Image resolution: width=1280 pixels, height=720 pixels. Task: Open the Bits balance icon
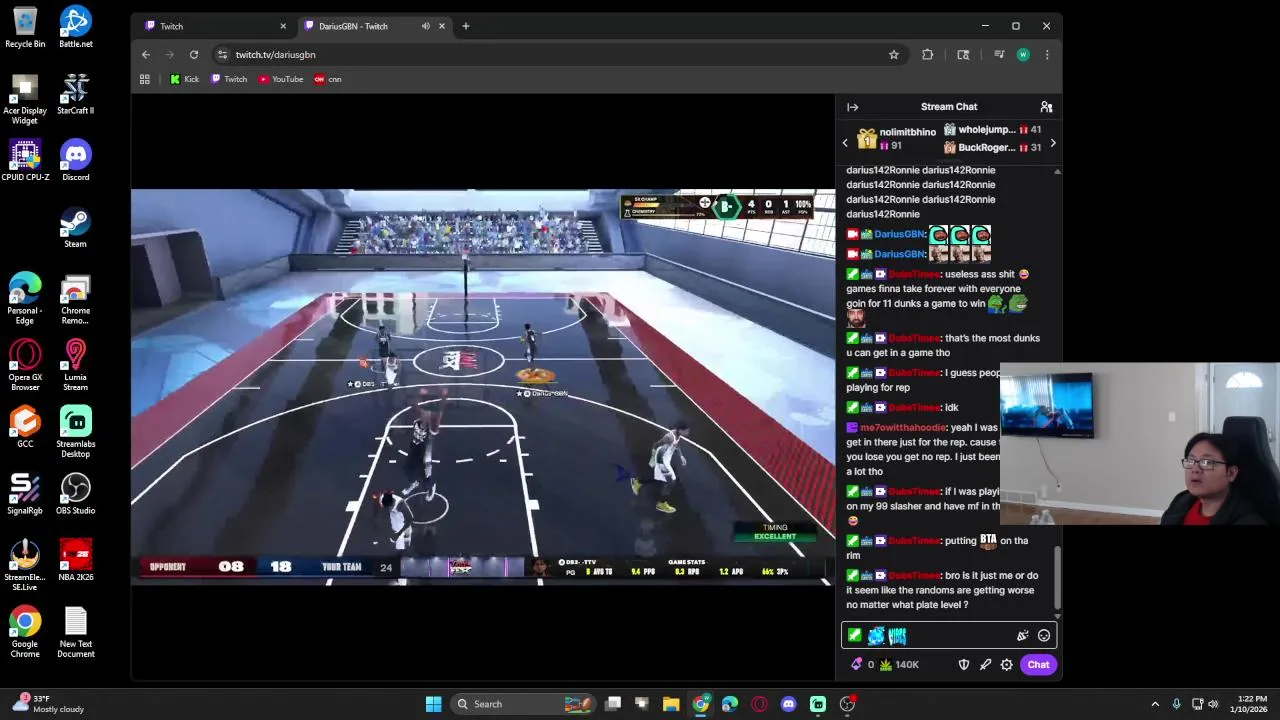pos(861,664)
